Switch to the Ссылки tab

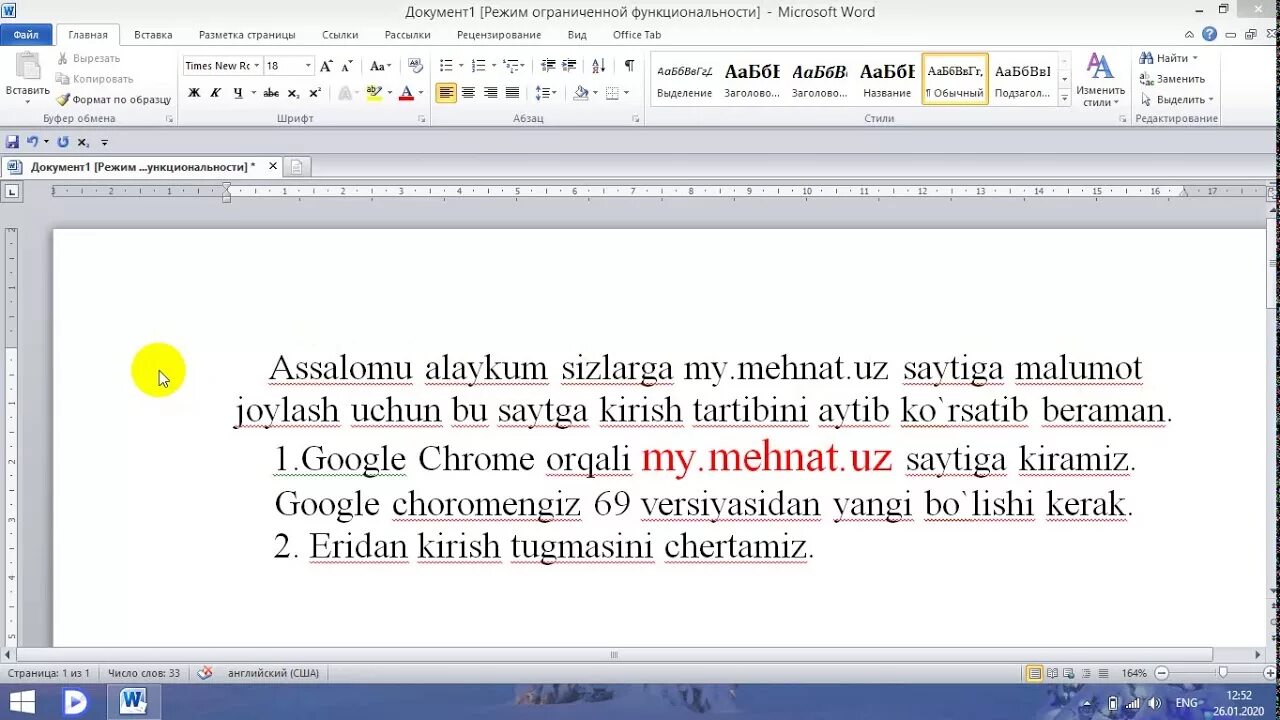(340, 35)
